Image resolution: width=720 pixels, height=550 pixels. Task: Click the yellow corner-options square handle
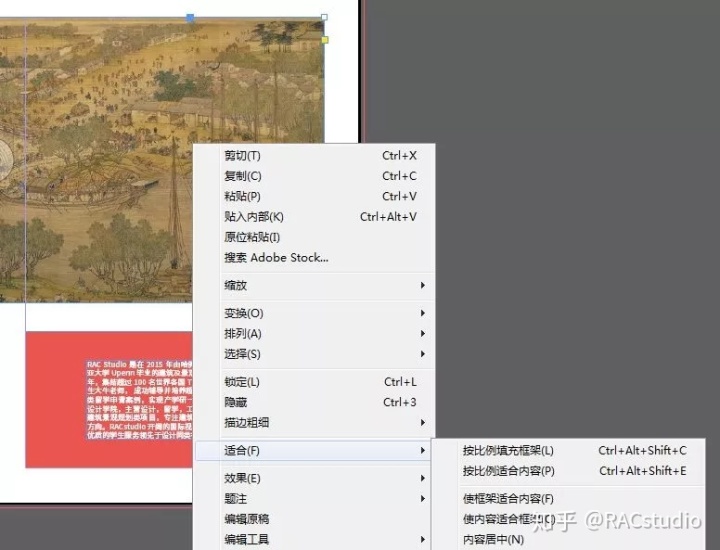(325, 40)
